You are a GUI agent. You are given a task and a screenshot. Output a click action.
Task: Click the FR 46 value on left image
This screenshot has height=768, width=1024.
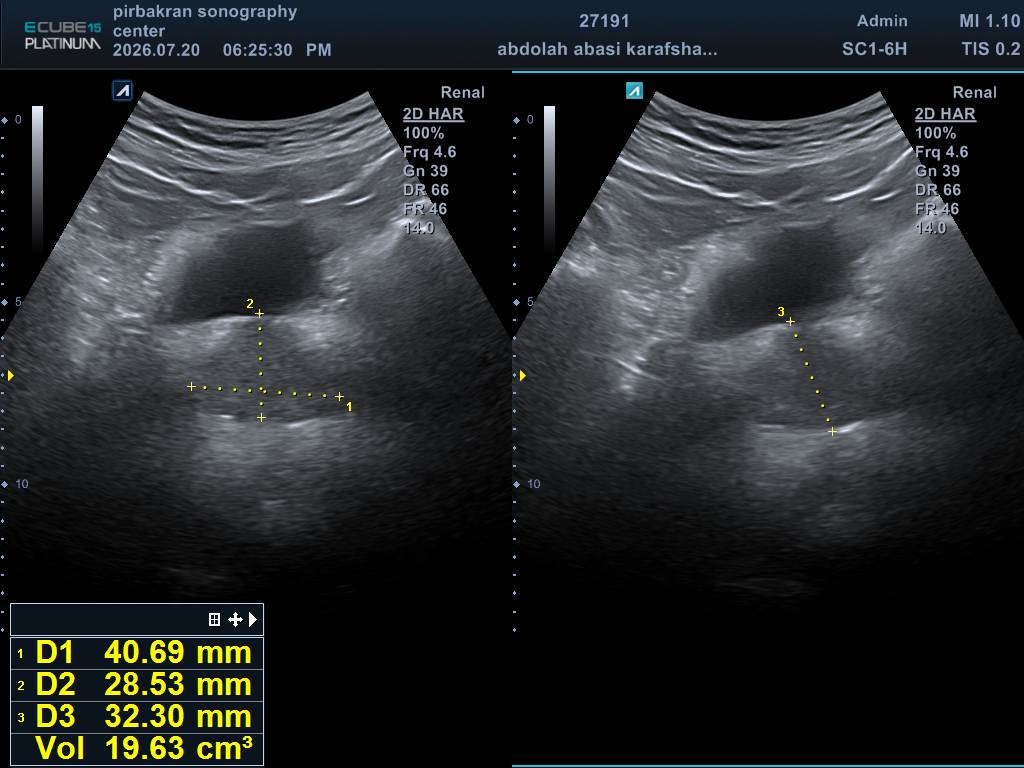point(425,209)
